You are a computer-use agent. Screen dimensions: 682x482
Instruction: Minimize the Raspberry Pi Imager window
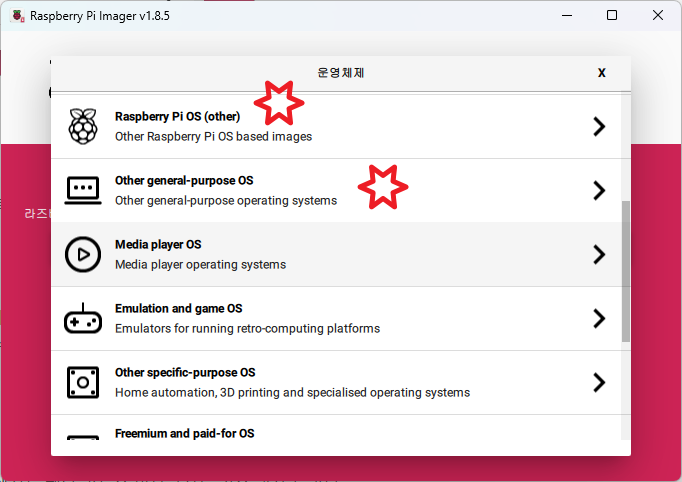(x=567, y=15)
